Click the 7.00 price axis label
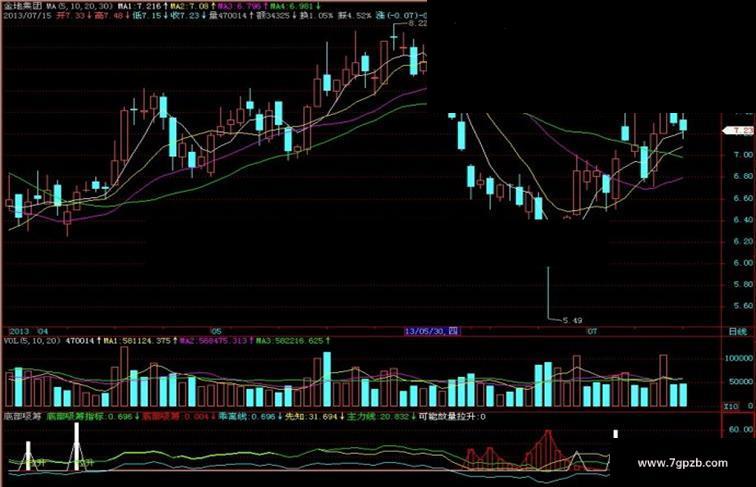This screenshot has height=487, width=756. coord(742,155)
